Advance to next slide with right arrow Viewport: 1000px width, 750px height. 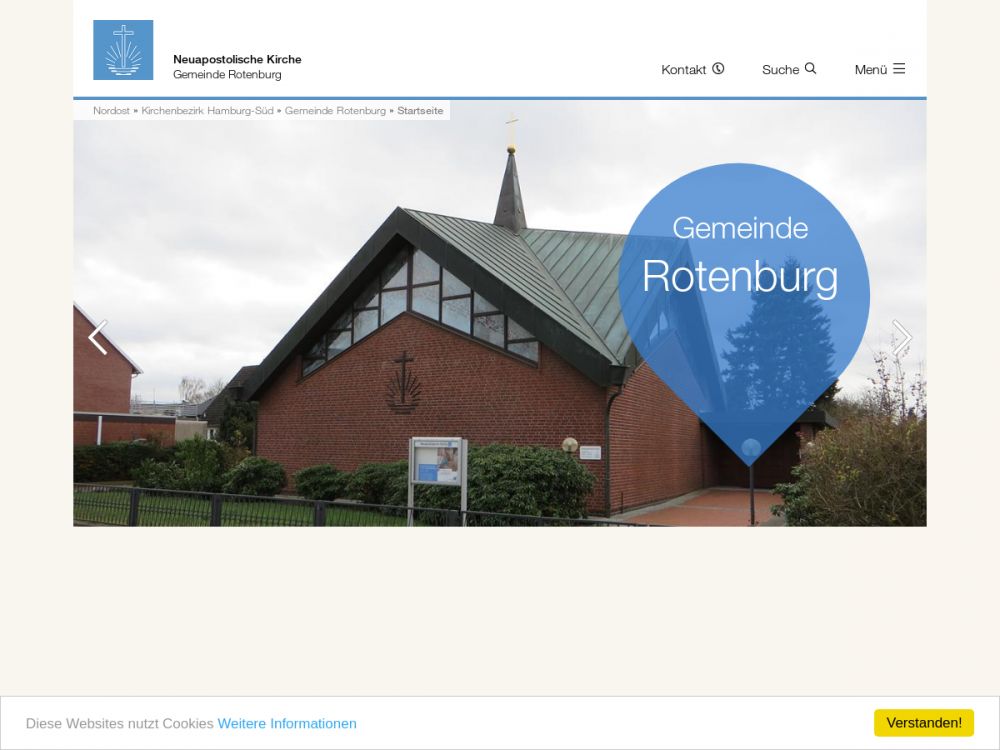click(x=902, y=337)
